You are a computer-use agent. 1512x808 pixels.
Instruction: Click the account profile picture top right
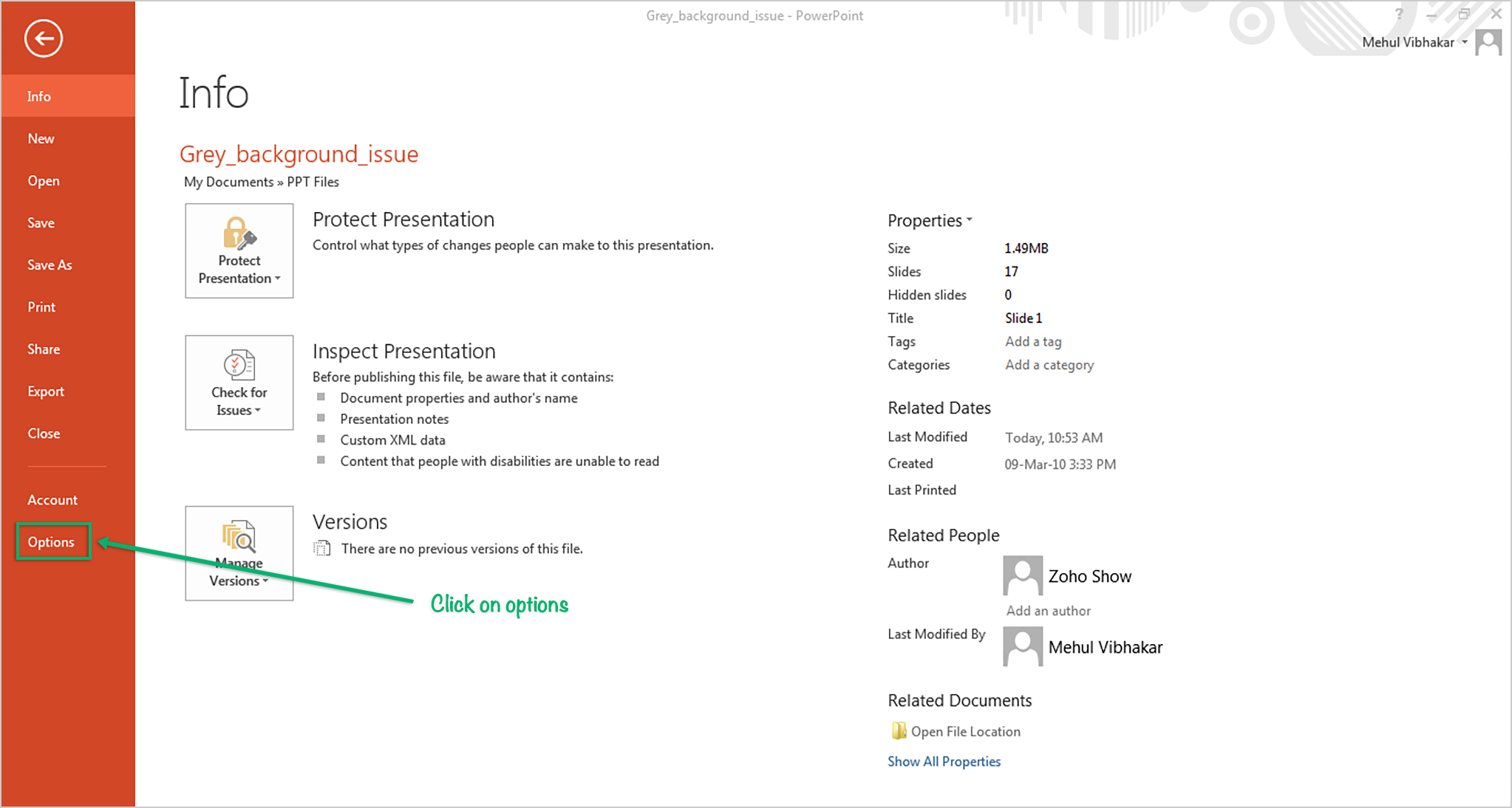[x=1488, y=42]
